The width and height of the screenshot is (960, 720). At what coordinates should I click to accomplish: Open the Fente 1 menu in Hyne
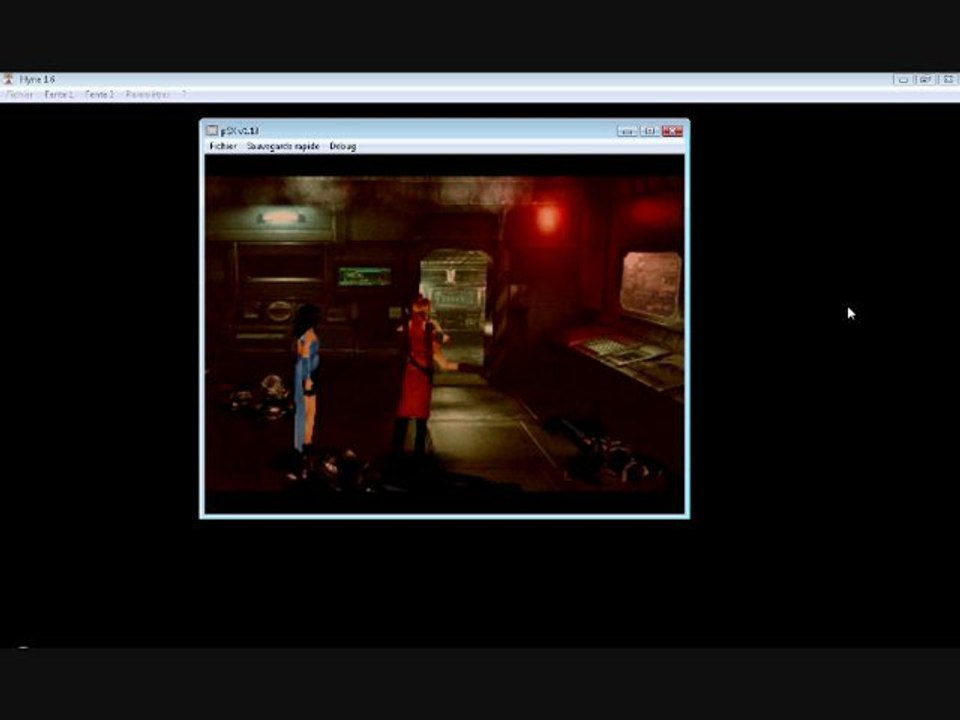pos(59,94)
